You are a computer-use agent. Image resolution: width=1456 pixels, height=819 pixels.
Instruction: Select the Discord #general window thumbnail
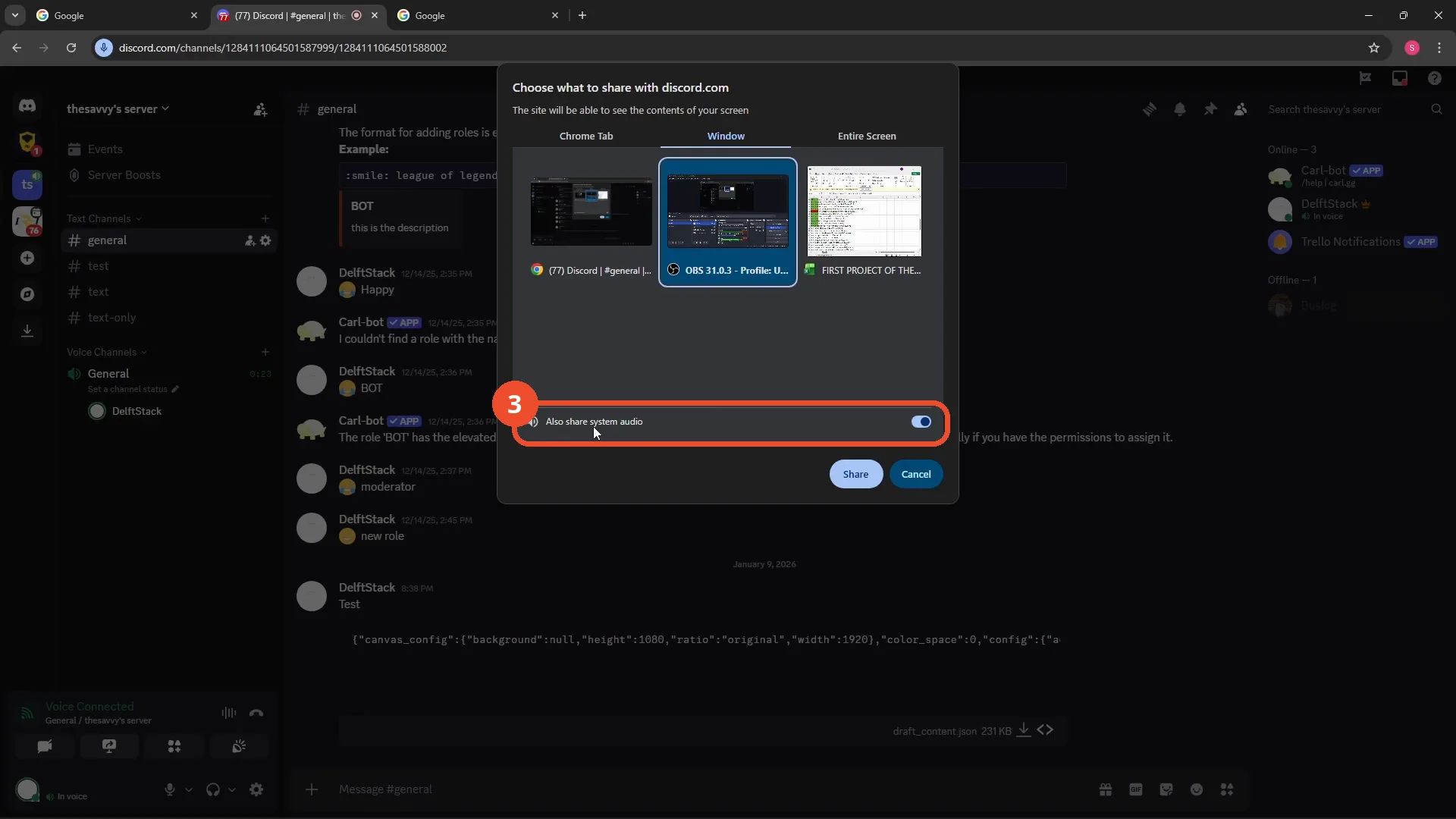click(x=591, y=222)
